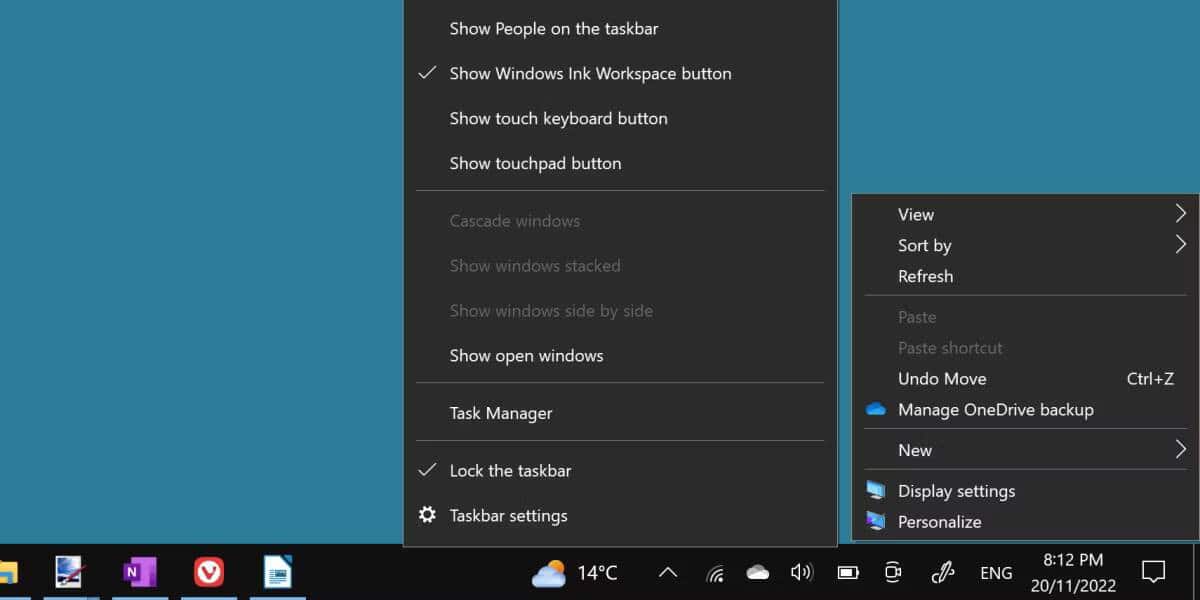Open Windows Ink Workspace via the pen icon
Viewport: 1200px width, 600px height.
click(x=941, y=572)
